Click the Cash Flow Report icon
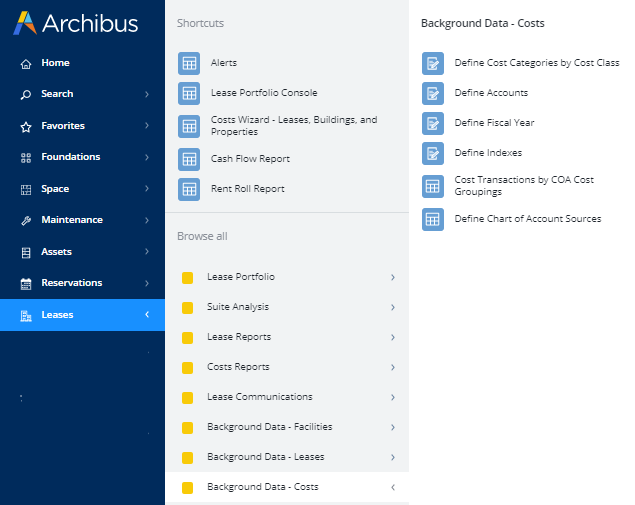Image resolution: width=635 pixels, height=505 pixels. point(188,159)
